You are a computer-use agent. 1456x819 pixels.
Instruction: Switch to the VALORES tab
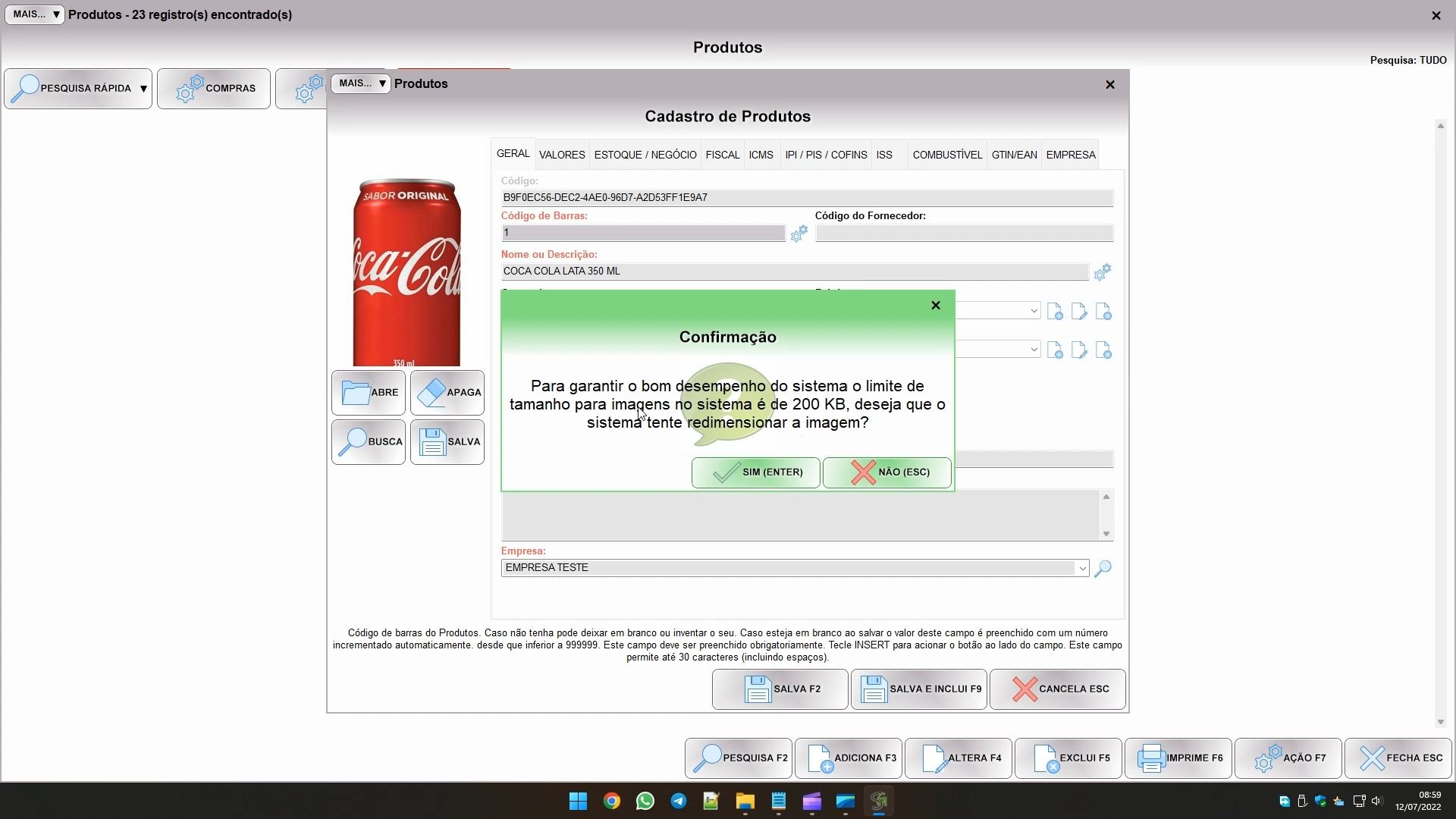click(x=562, y=155)
